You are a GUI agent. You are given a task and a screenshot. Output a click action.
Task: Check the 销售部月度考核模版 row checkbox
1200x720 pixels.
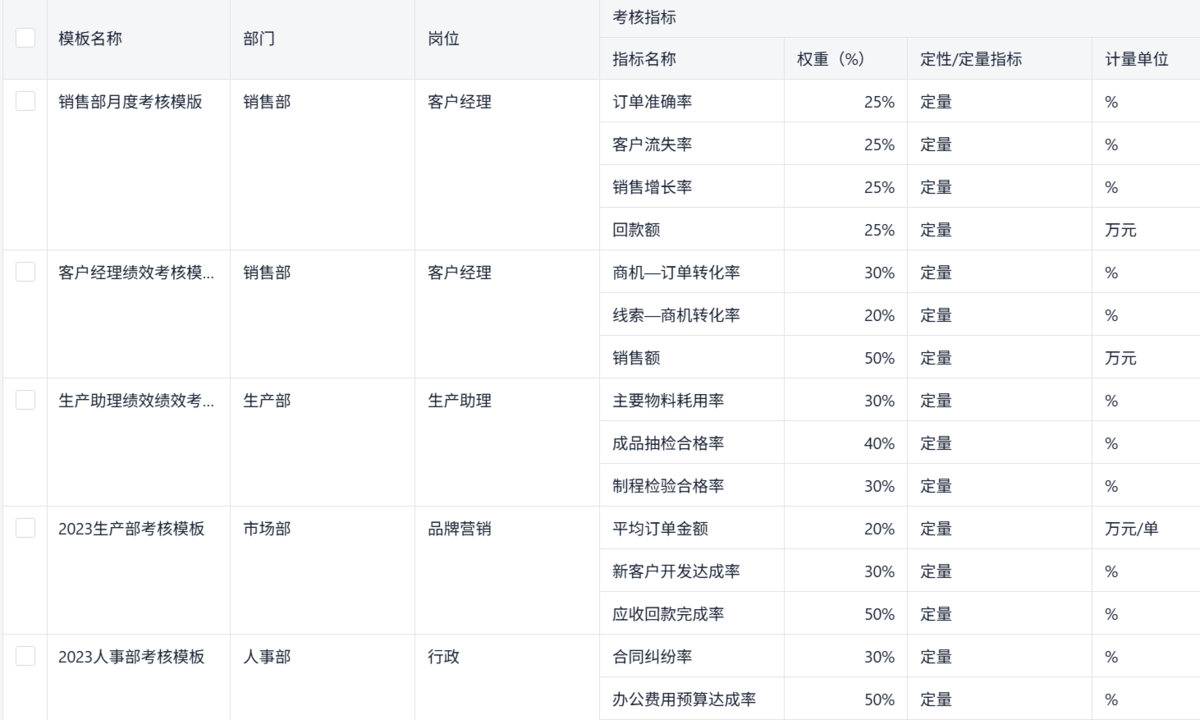(x=25, y=101)
